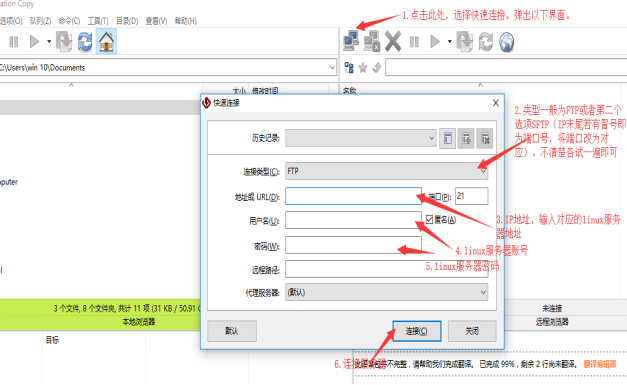627x385 pixels.
Task: Click the 地址或URL input field
Action: pyautogui.click(x=353, y=196)
